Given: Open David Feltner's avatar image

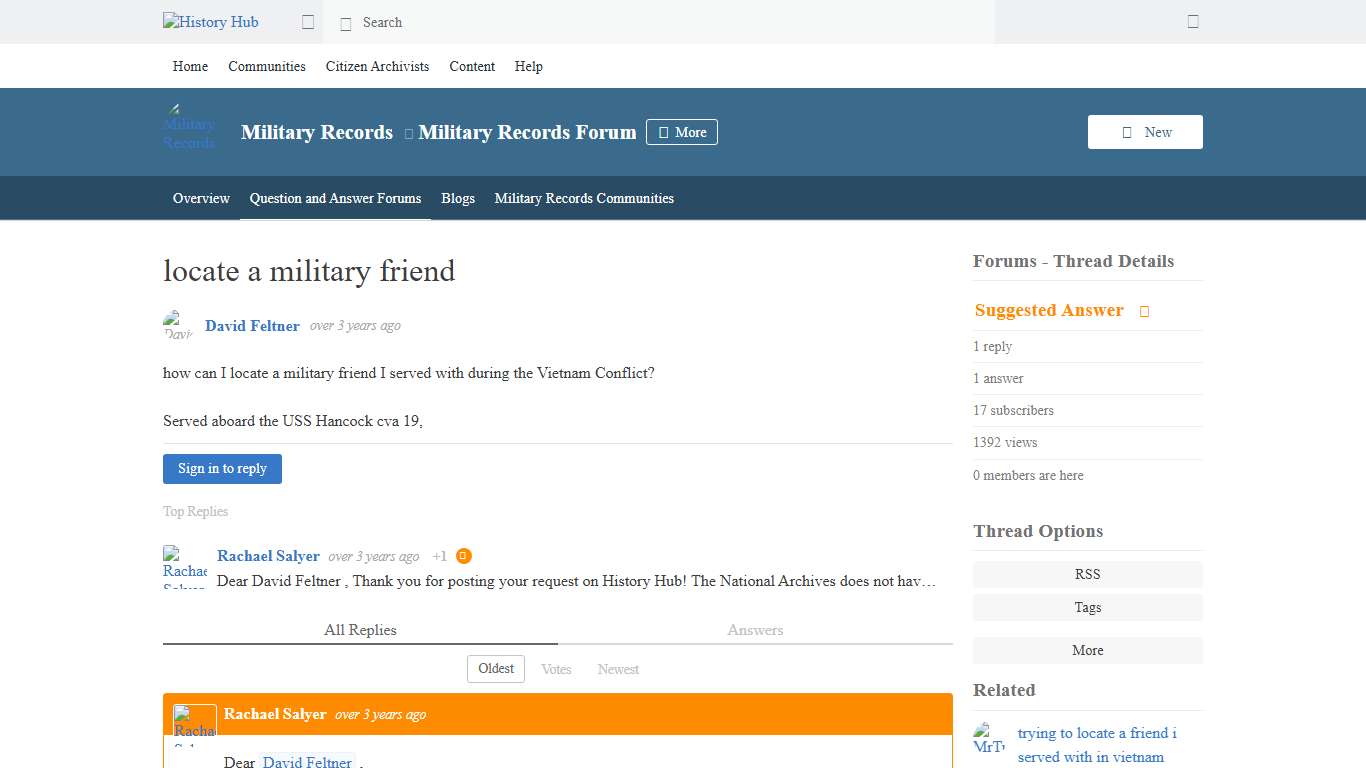Looking at the screenshot, I should (177, 325).
